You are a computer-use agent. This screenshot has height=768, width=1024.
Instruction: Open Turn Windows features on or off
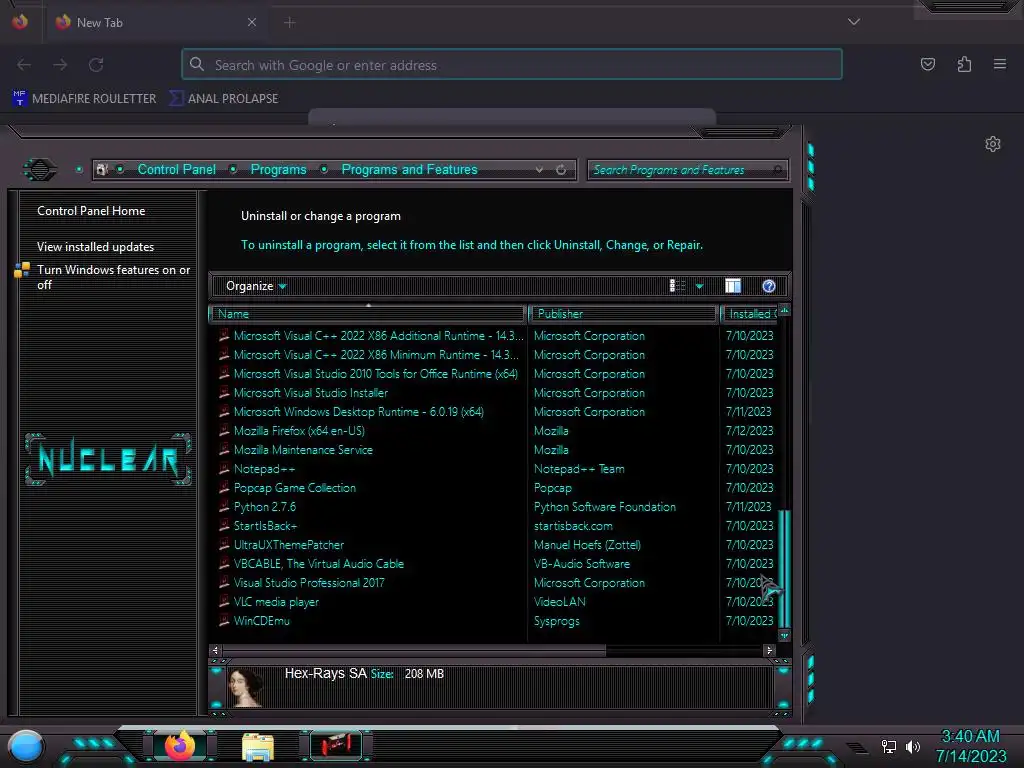[x=114, y=277]
